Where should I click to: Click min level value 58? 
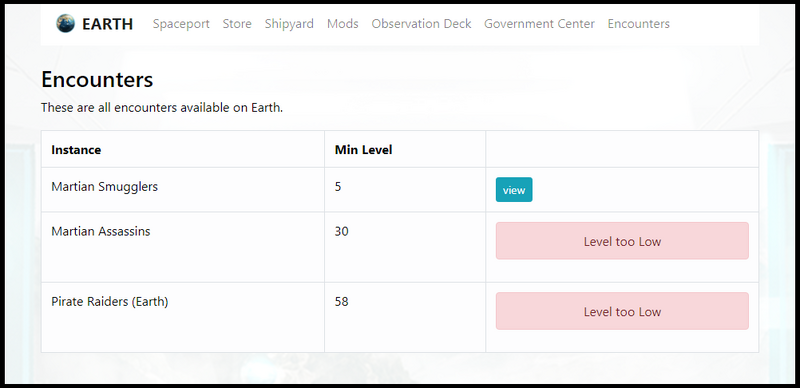[x=341, y=302]
